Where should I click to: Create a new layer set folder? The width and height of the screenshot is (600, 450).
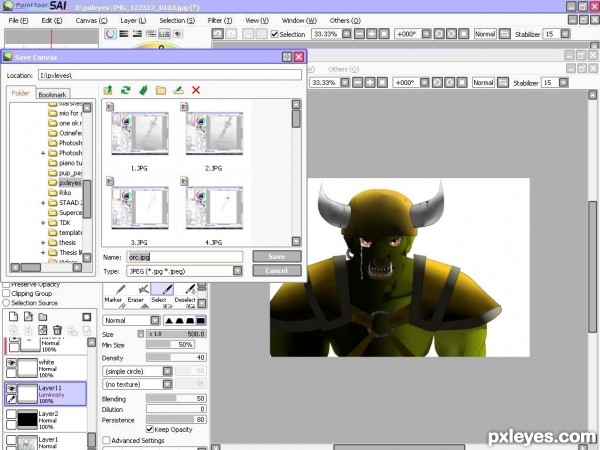tap(43, 317)
